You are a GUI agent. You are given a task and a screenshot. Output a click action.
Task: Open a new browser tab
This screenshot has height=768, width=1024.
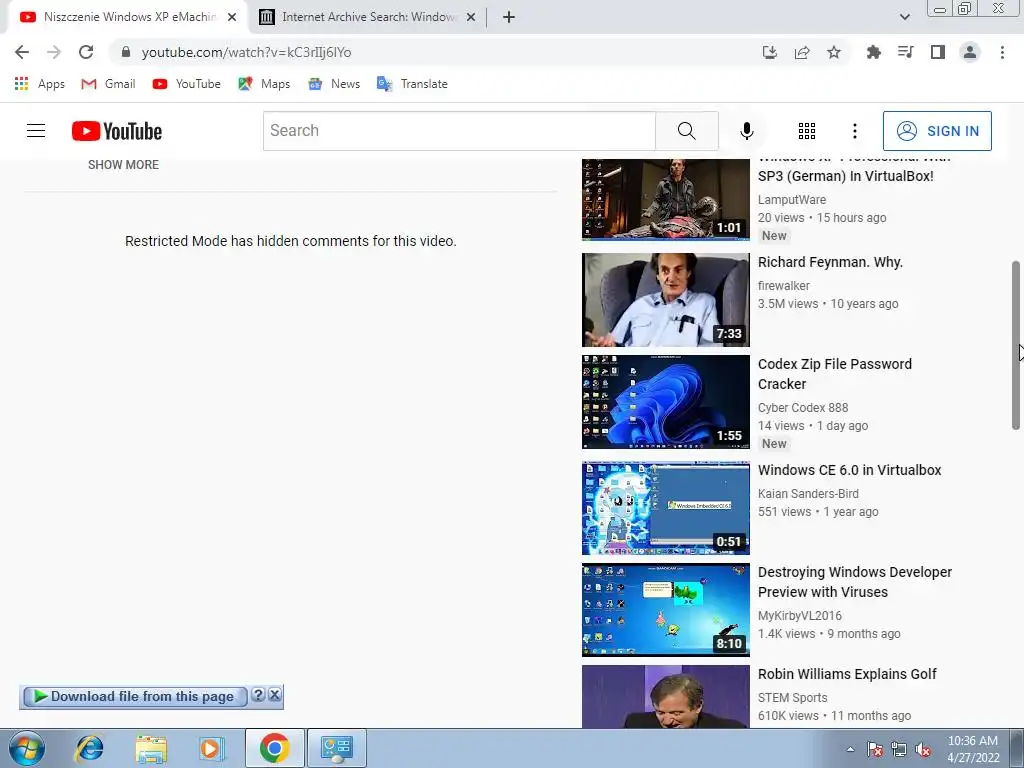[509, 17]
